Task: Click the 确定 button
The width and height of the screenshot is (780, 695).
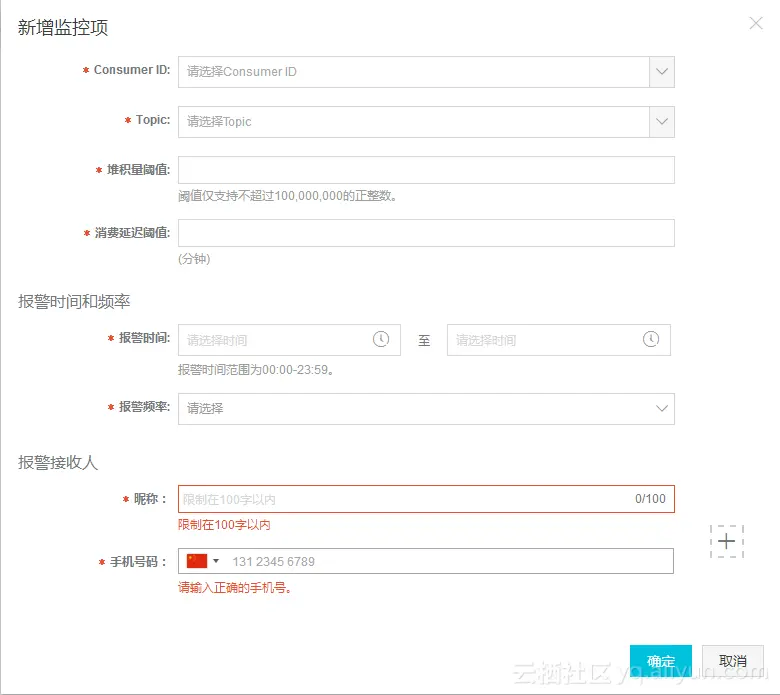Action: (661, 661)
